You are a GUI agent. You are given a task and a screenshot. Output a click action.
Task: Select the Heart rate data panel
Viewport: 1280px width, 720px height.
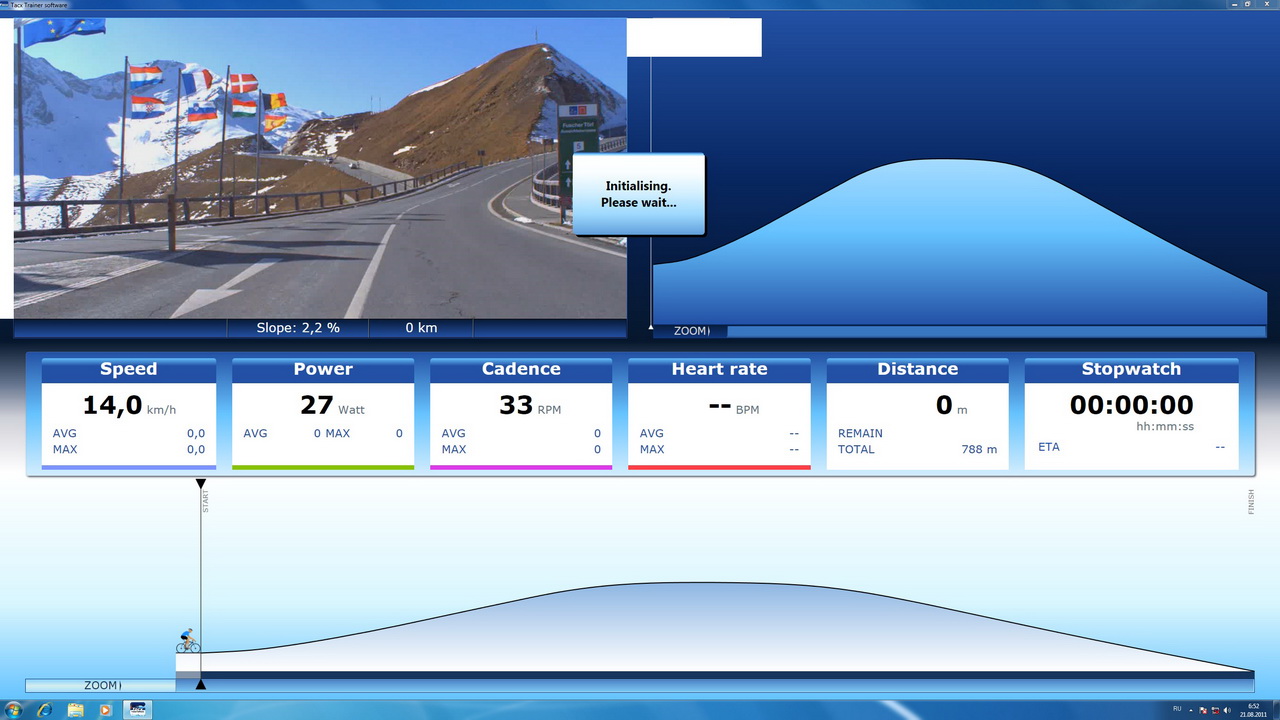tap(719, 413)
